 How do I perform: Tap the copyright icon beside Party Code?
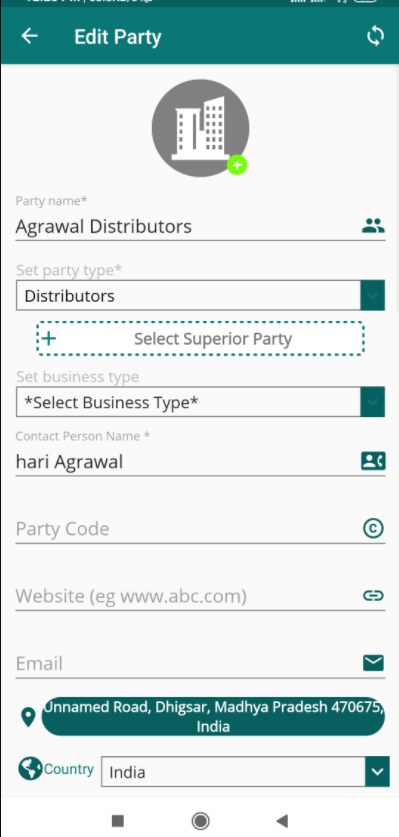coord(373,528)
